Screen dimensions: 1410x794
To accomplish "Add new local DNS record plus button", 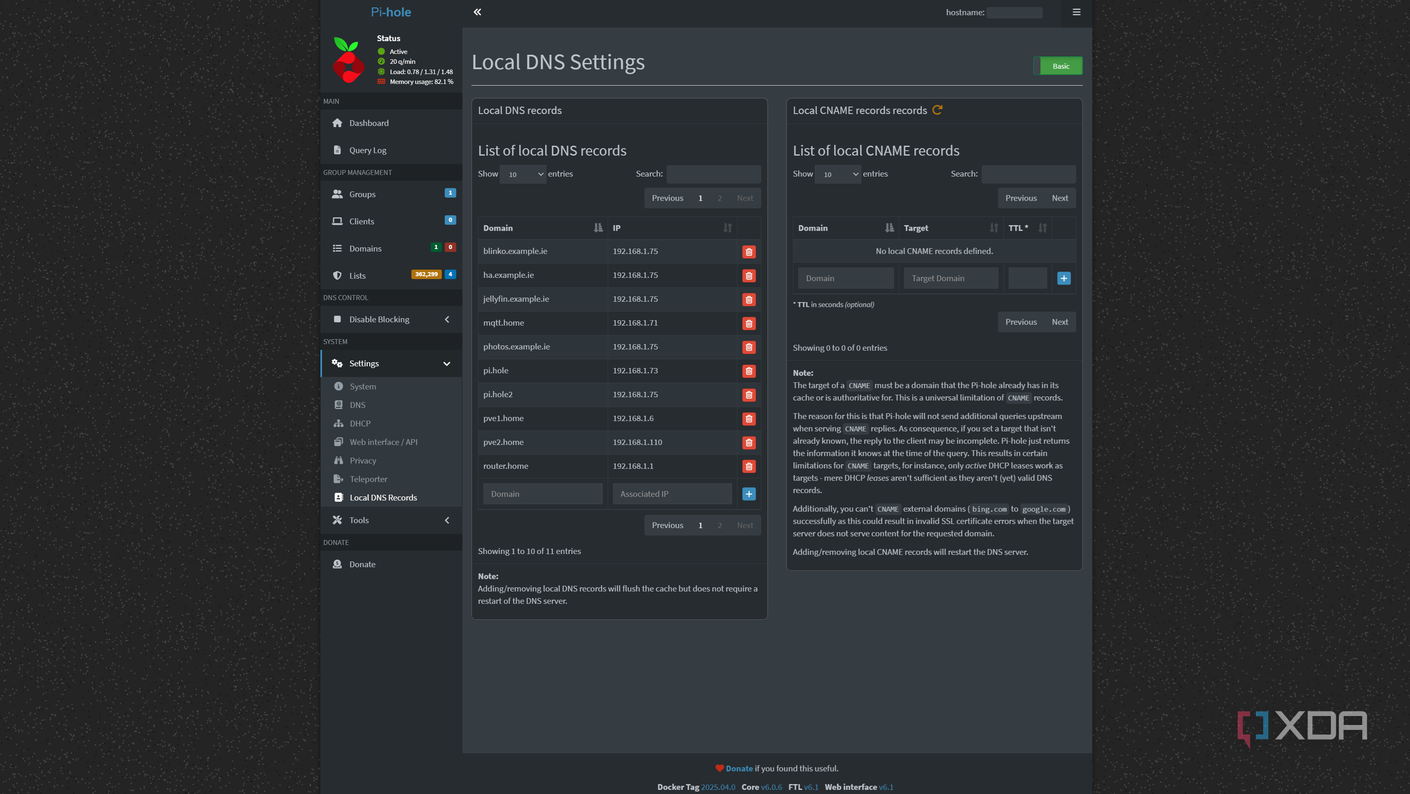I will 748,494.
